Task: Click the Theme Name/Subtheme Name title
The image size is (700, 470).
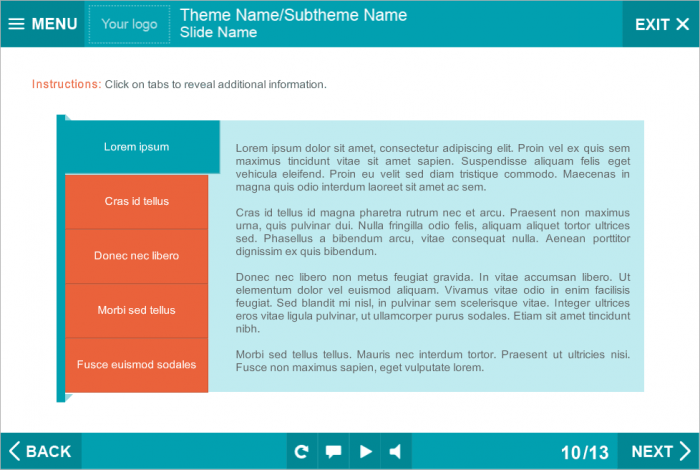Action: point(293,15)
